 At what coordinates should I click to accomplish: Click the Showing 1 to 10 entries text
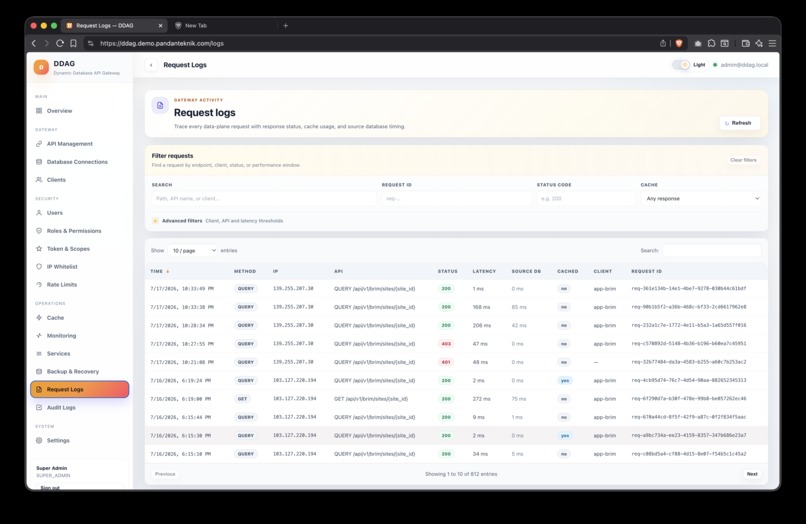461,474
